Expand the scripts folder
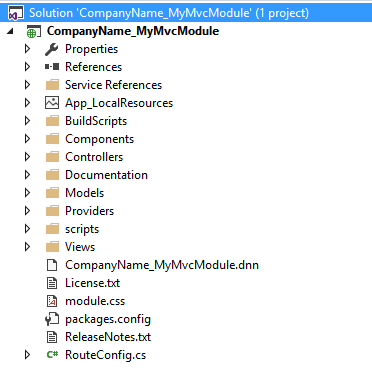 (27, 229)
